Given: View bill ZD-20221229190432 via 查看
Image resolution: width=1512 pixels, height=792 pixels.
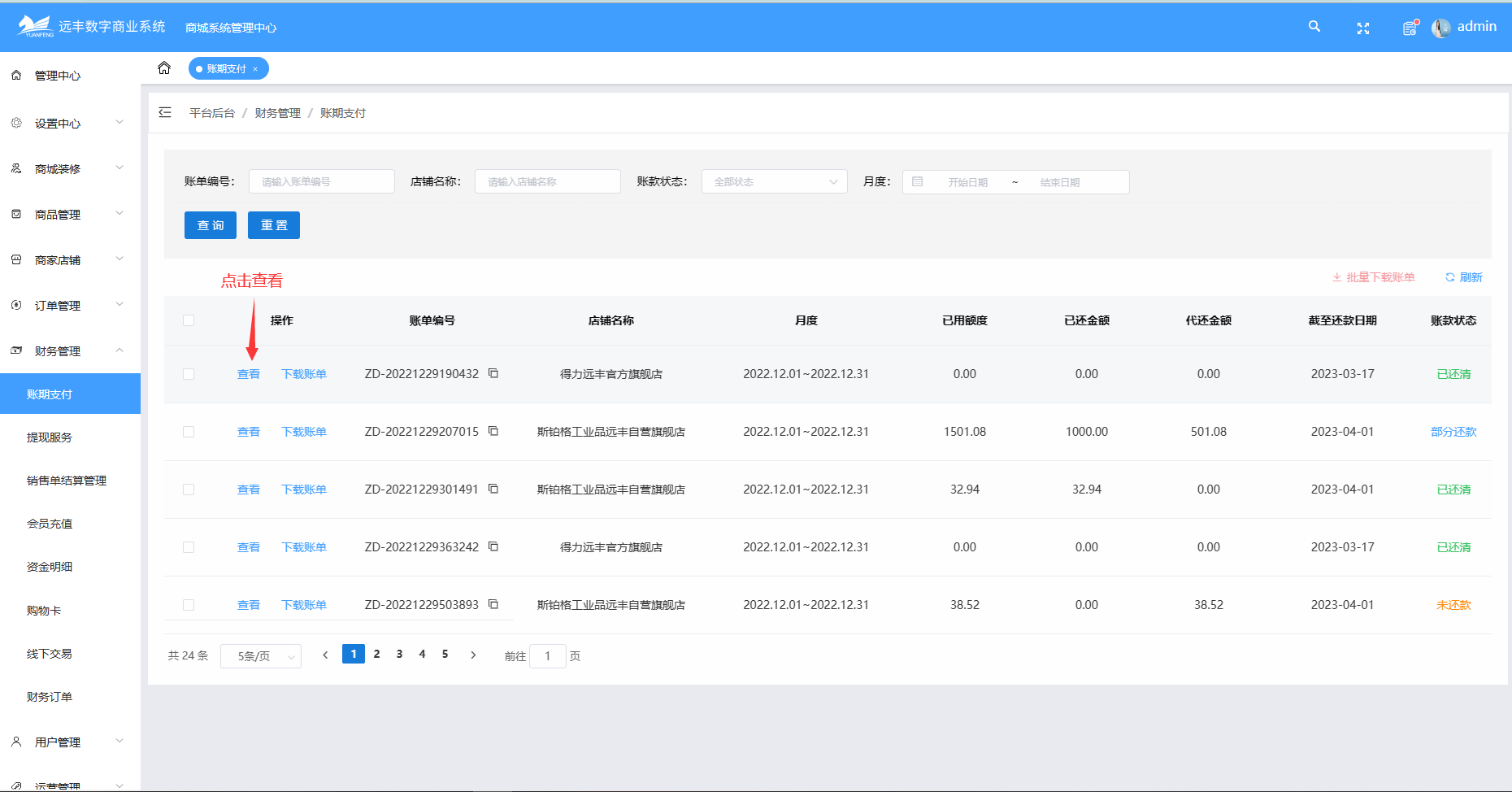Looking at the screenshot, I should pos(249,374).
